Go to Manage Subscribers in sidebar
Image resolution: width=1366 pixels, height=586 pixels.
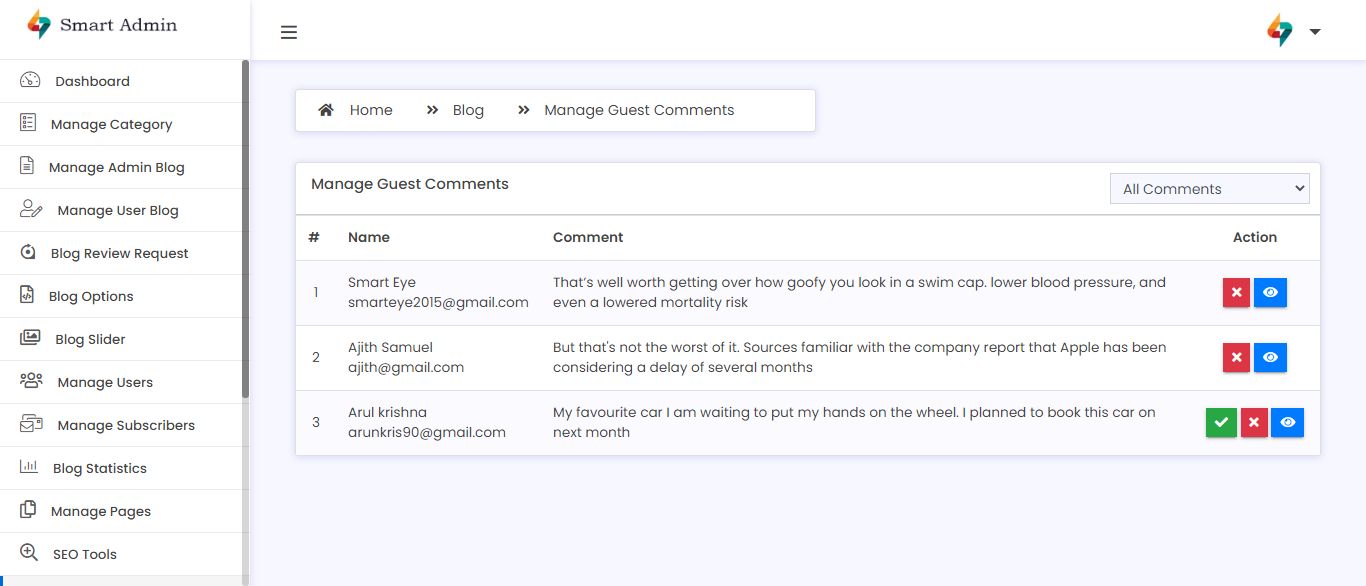coord(126,425)
